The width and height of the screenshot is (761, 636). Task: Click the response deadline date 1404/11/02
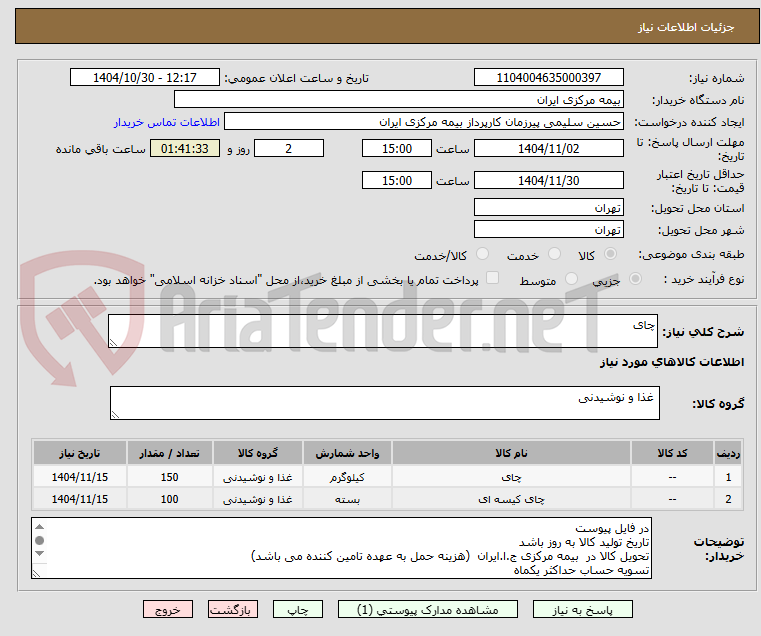tap(548, 148)
